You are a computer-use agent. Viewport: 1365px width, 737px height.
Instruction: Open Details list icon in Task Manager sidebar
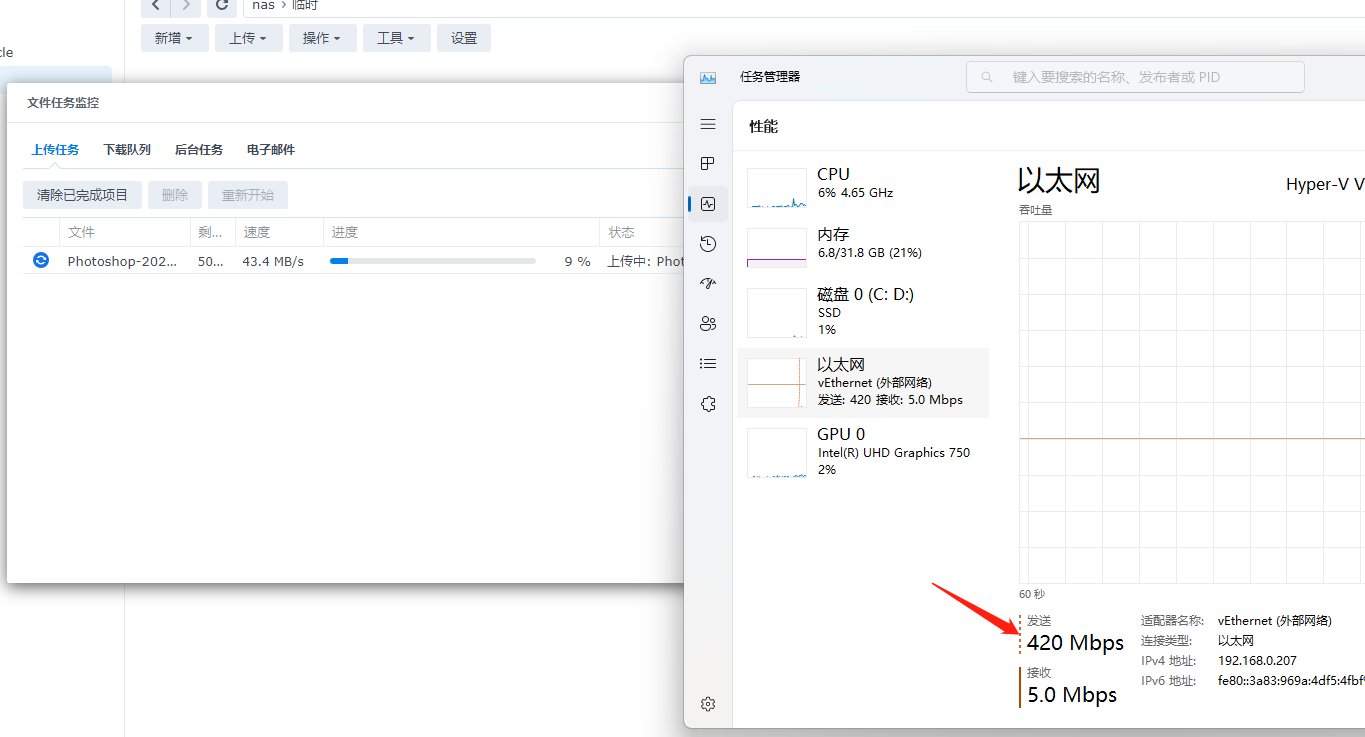(708, 364)
